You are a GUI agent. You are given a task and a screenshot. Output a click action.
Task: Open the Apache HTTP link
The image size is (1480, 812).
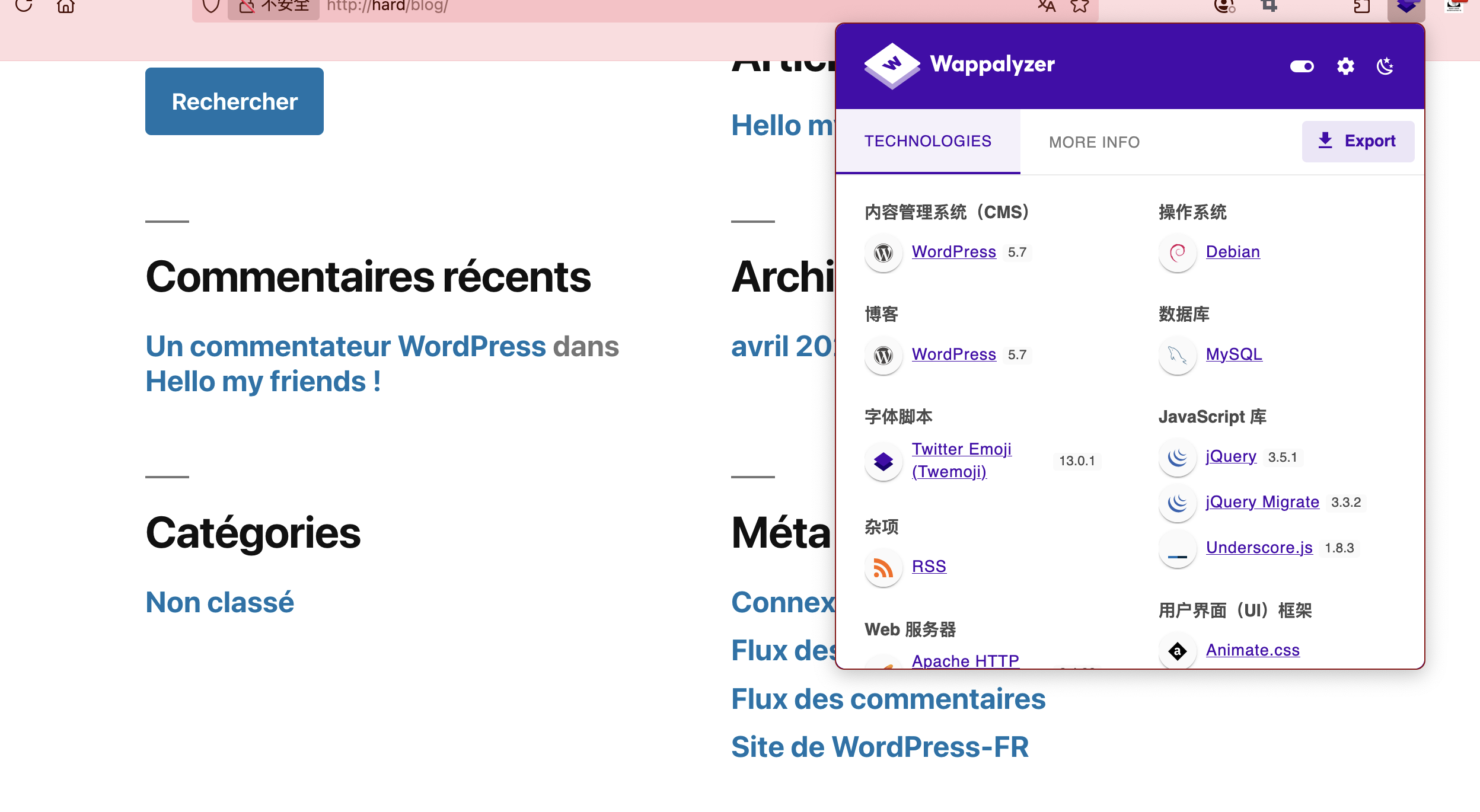coord(965,660)
